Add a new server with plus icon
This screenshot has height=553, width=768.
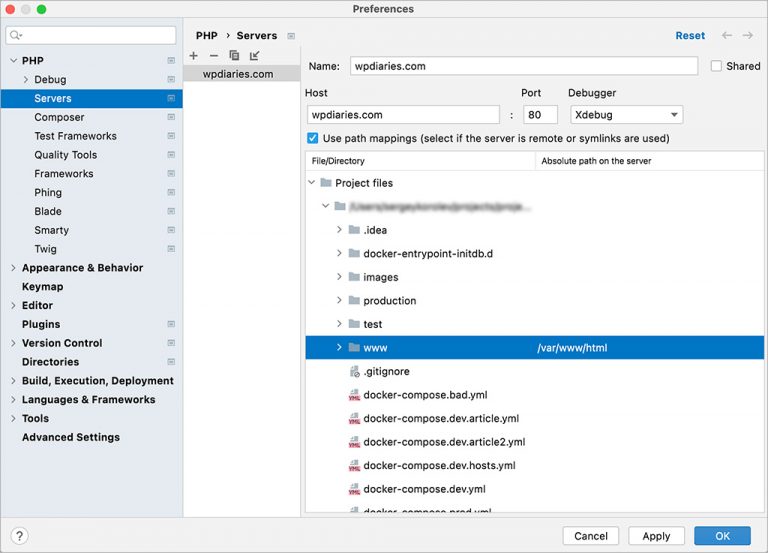(x=193, y=56)
